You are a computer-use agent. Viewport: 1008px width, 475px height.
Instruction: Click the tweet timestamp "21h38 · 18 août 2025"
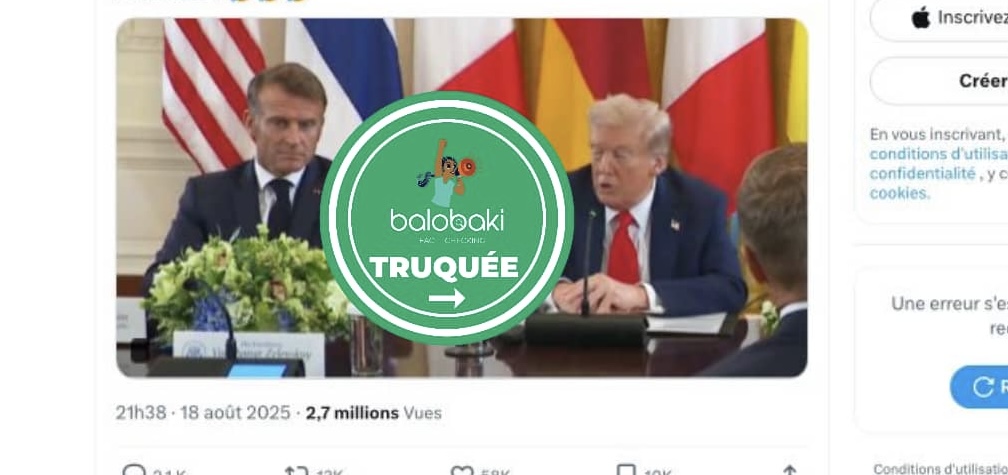pyautogui.click(x=203, y=413)
